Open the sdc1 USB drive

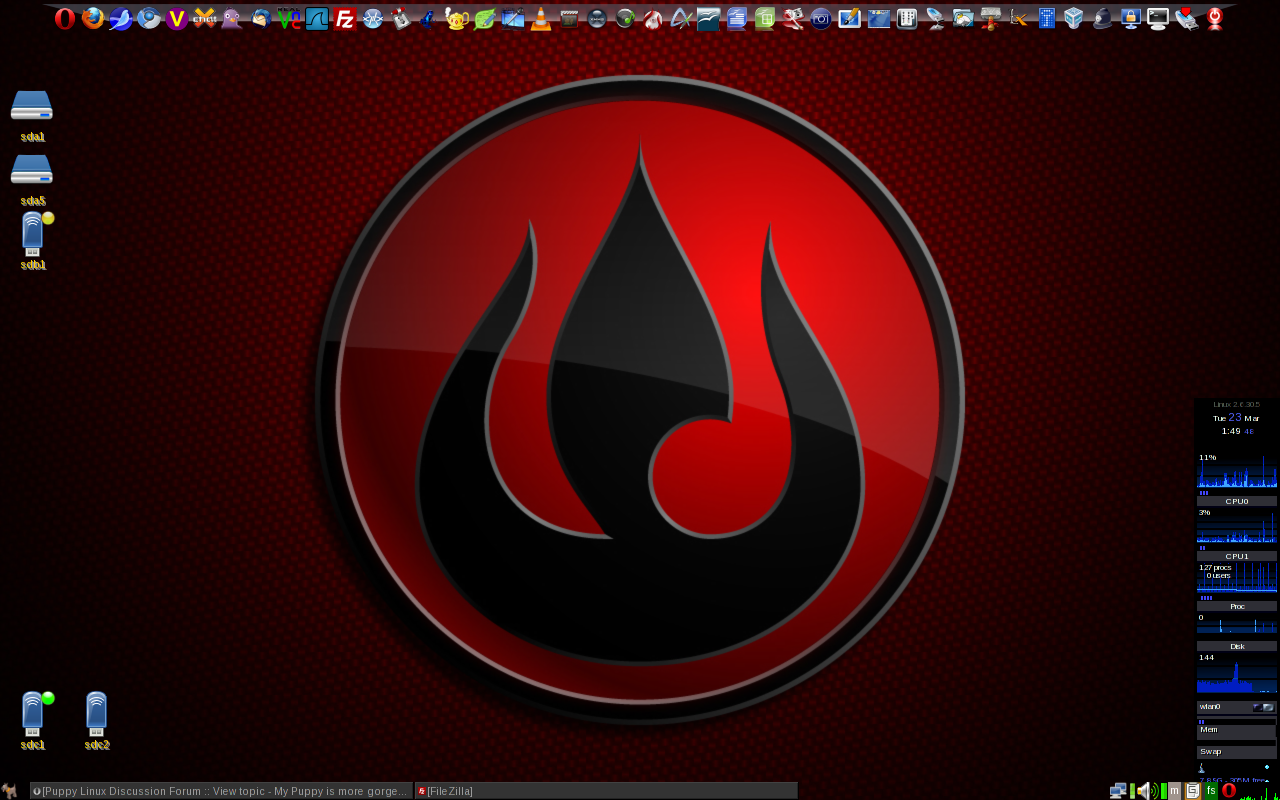point(33,714)
